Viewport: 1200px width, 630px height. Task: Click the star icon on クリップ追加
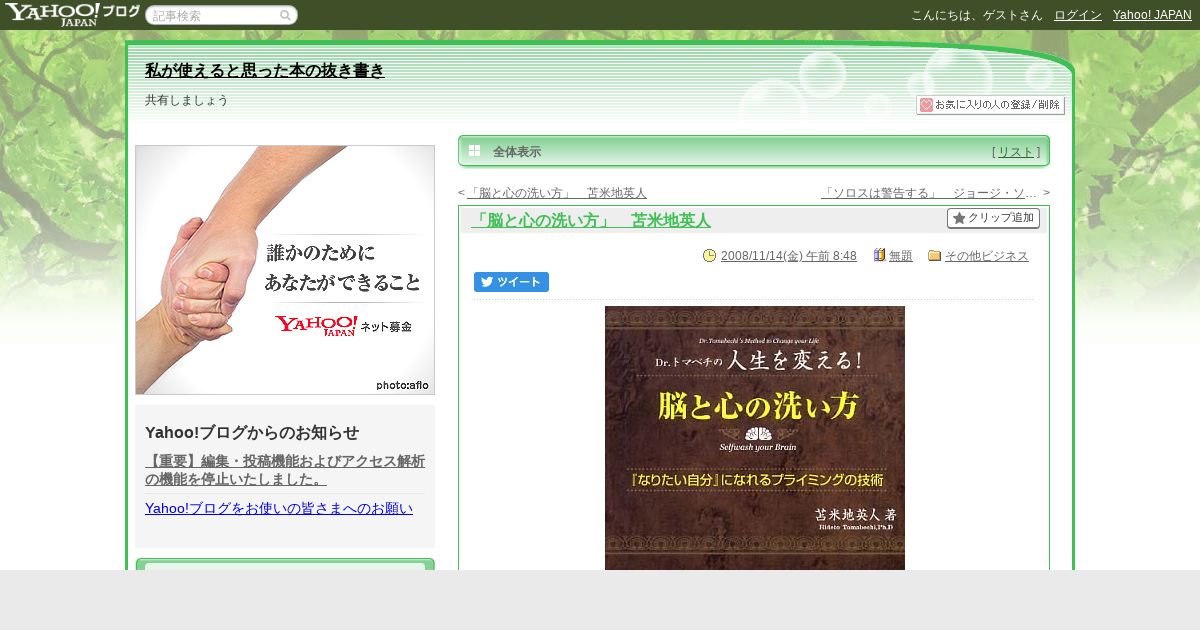[x=958, y=218]
